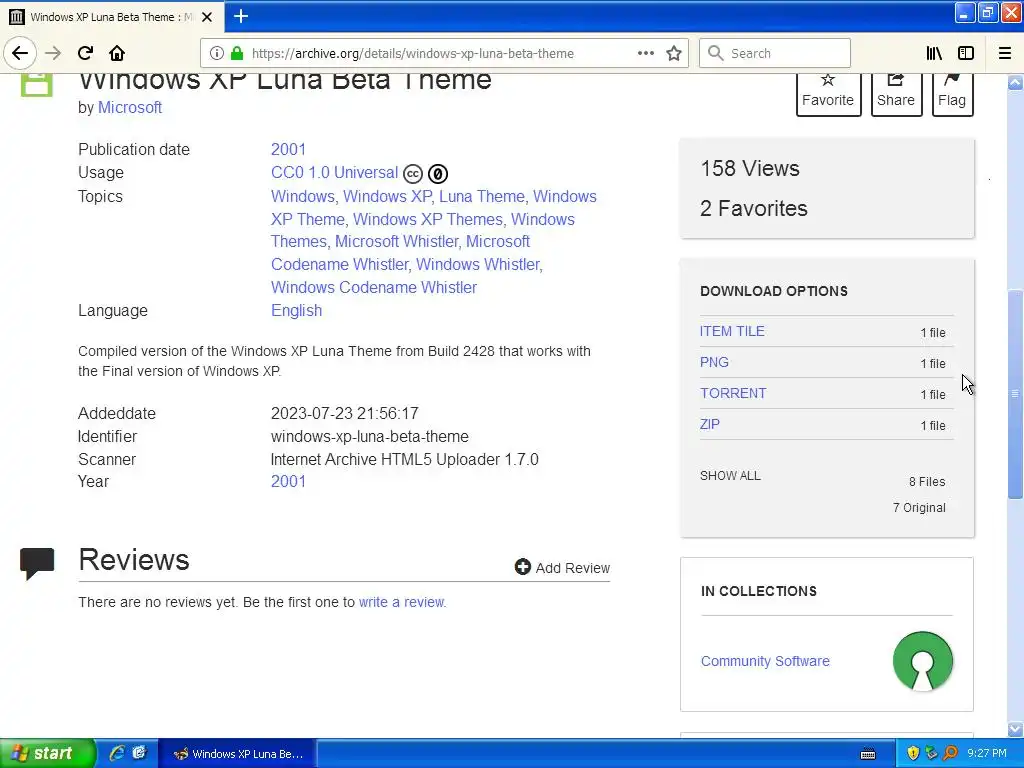The image size is (1024, 768).
Task: Open a new tab with plus icon
Action: tap(241, 16)
